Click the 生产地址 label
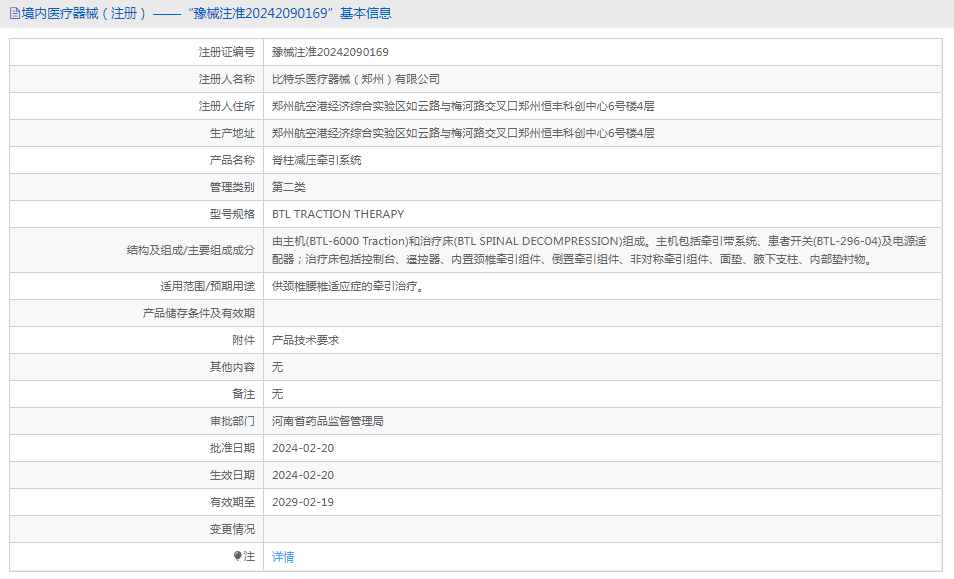Screen dimensions: 954x579 point(232,133)
